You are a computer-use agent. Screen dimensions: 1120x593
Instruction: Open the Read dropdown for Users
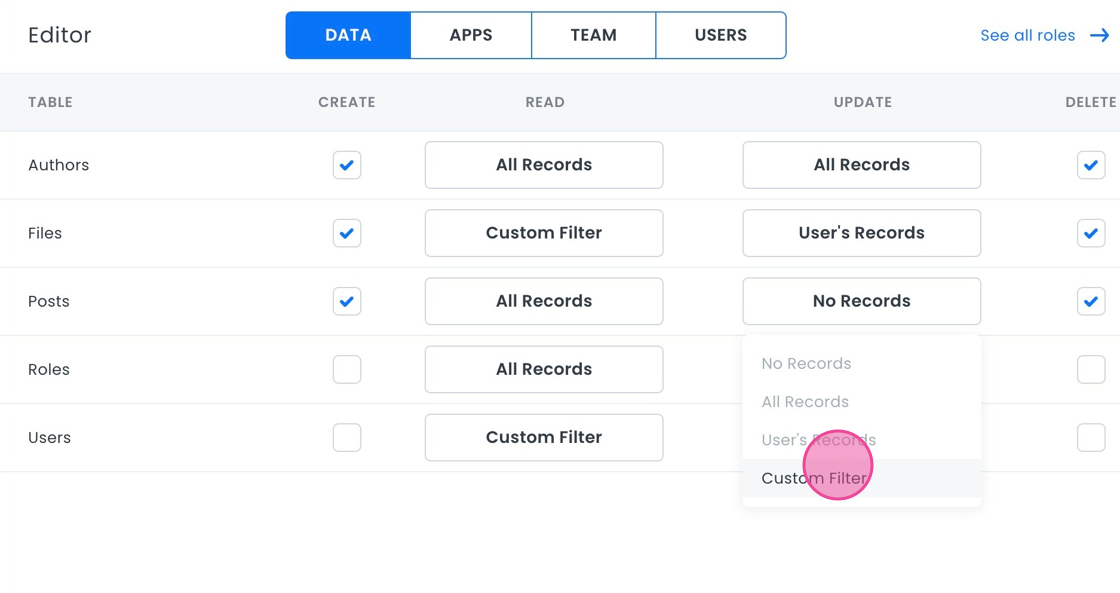[x=543, y=437]
